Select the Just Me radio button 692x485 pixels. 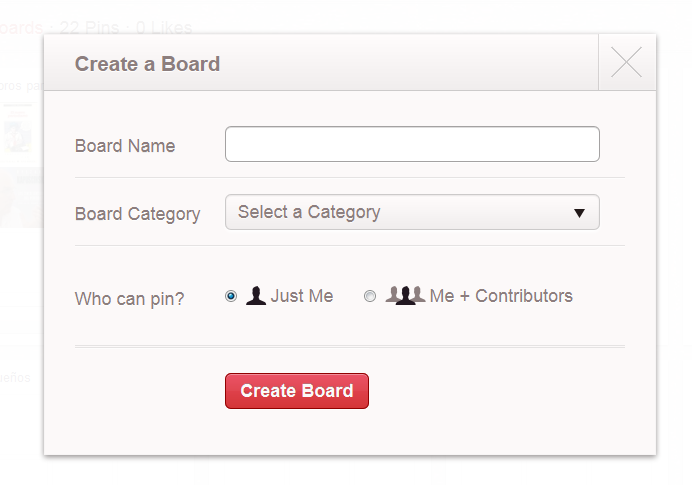(232, 296)
